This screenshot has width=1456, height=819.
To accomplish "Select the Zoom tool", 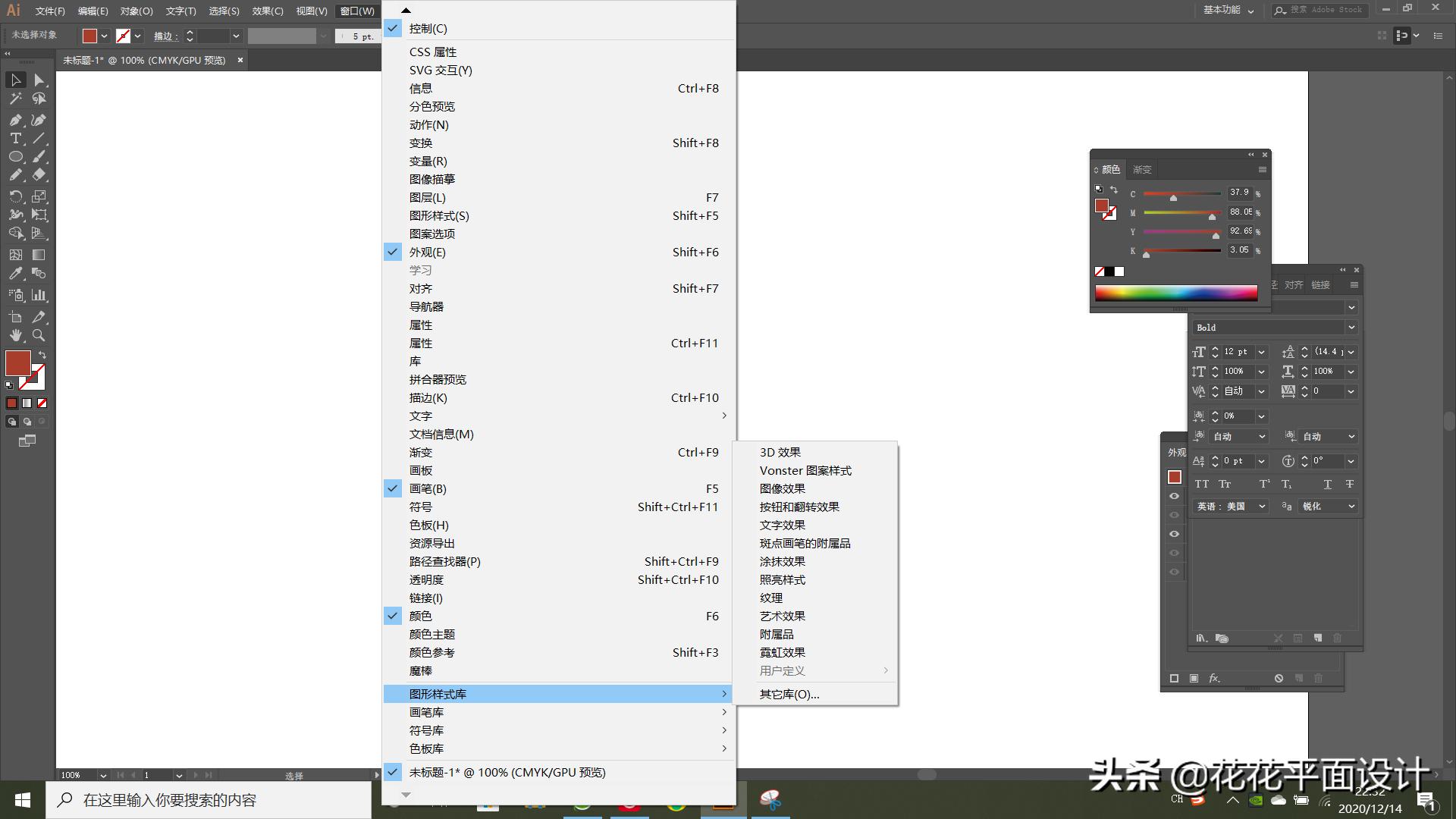I will tap(38, 334).
